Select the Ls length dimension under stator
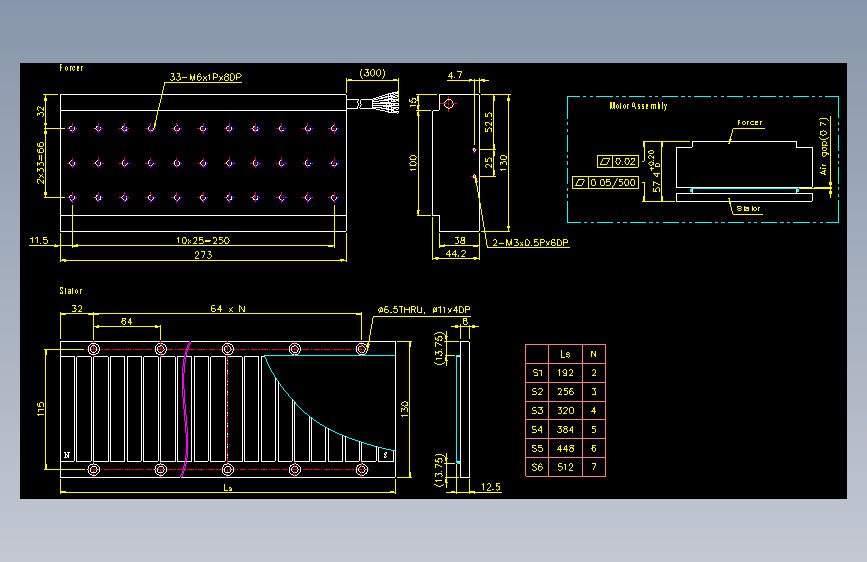 (228, 487)
